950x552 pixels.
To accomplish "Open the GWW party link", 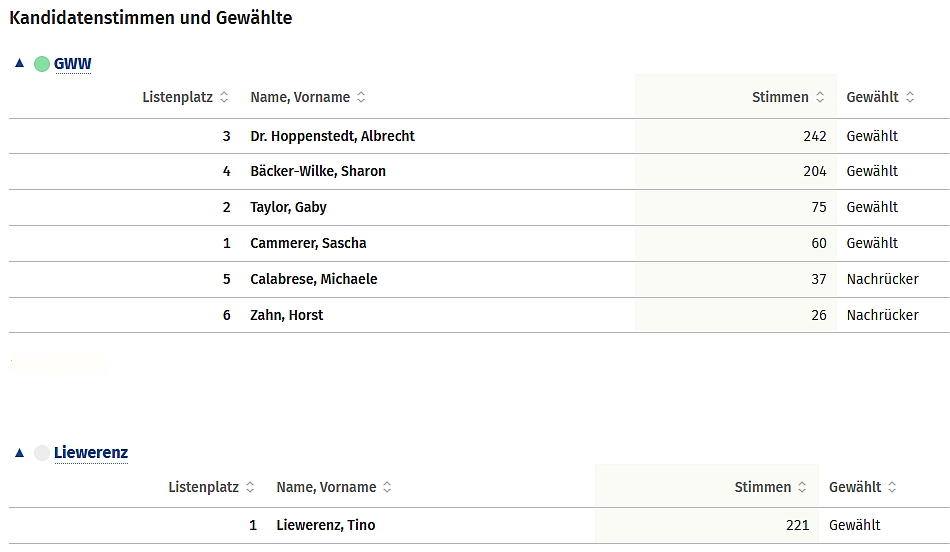I will (x=72, y=64).
